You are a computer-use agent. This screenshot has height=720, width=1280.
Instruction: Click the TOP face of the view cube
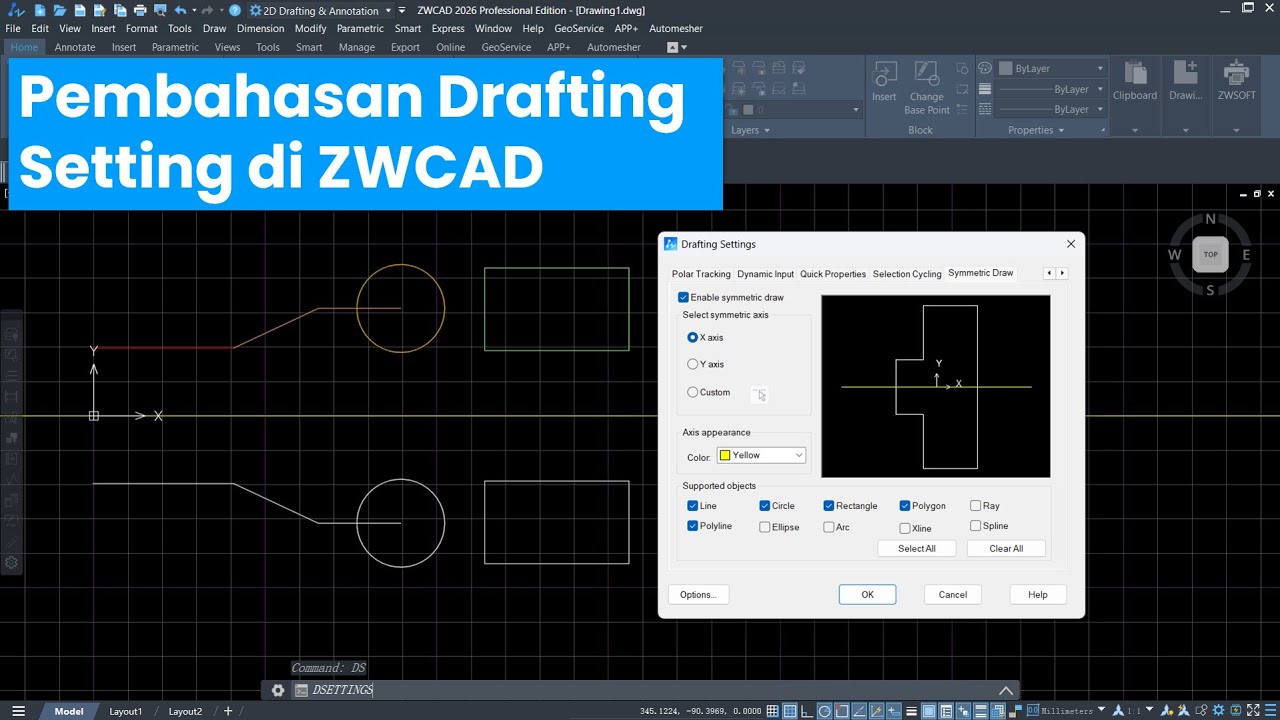(x=1210, y=254)
